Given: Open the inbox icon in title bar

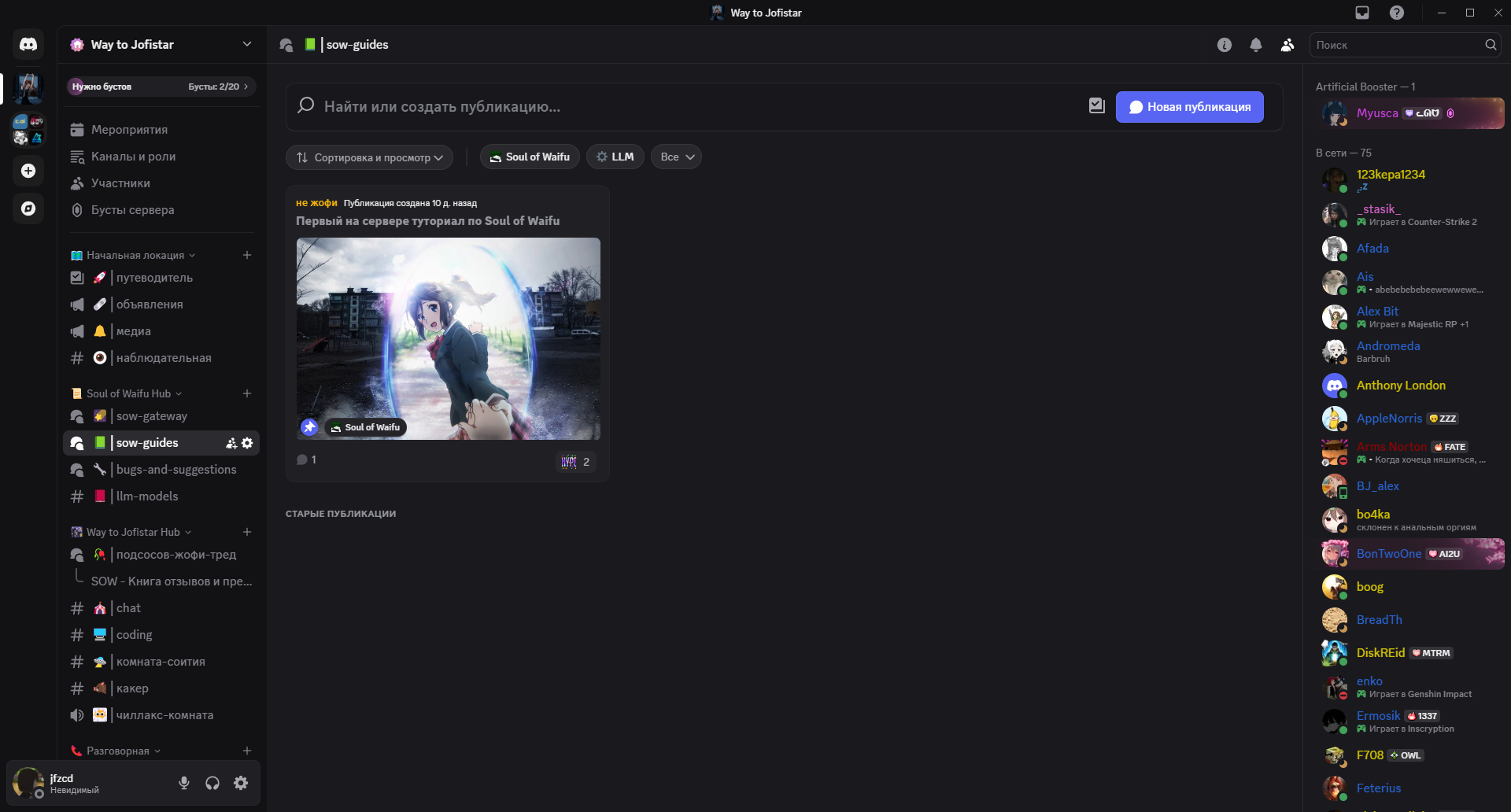Looking at the screenshot, I should point(1362,13).
